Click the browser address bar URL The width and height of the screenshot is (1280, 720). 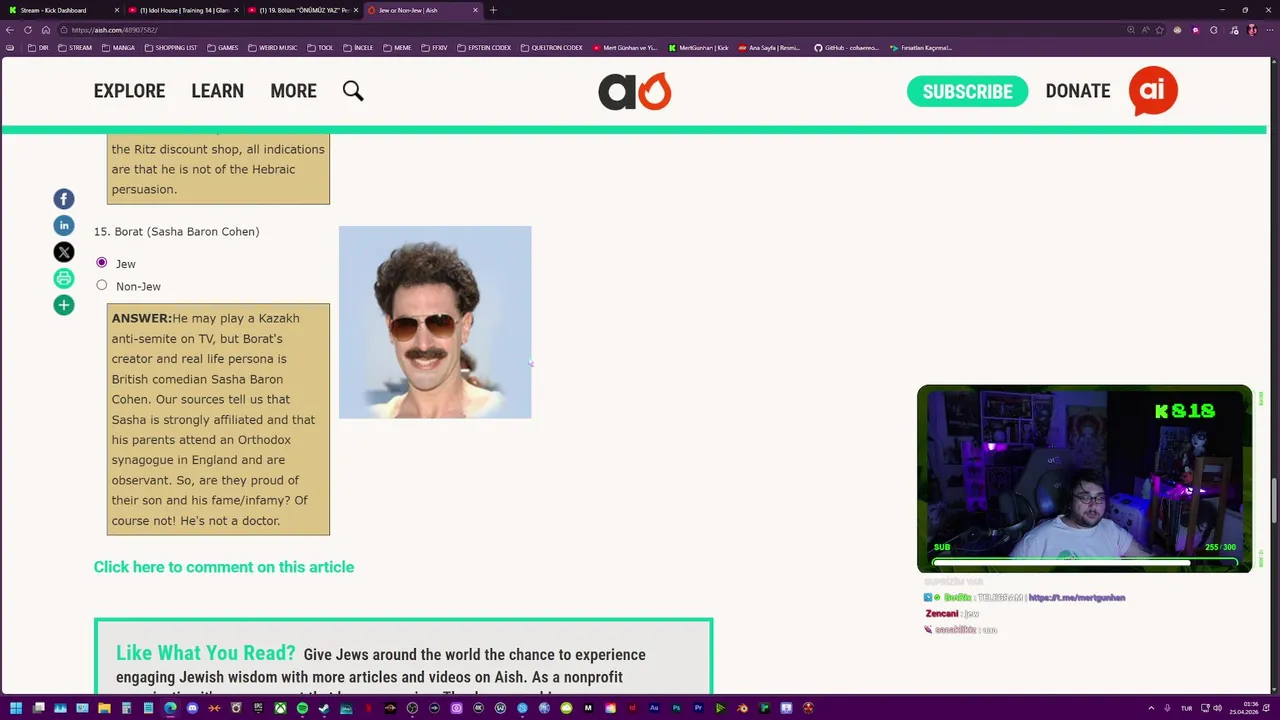(115, 30)
